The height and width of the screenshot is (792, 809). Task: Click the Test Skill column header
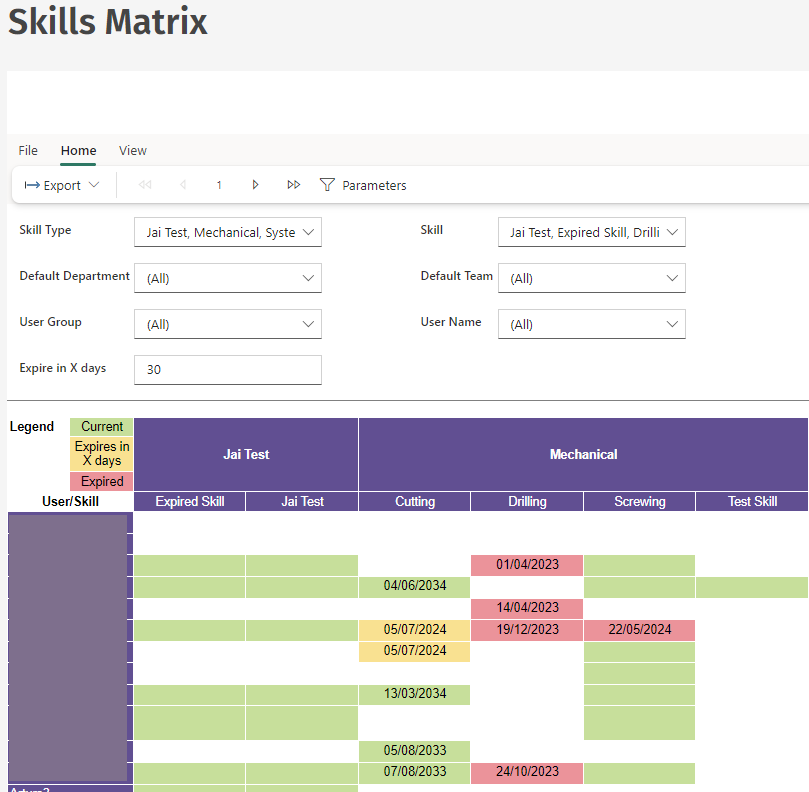point(752,502)
